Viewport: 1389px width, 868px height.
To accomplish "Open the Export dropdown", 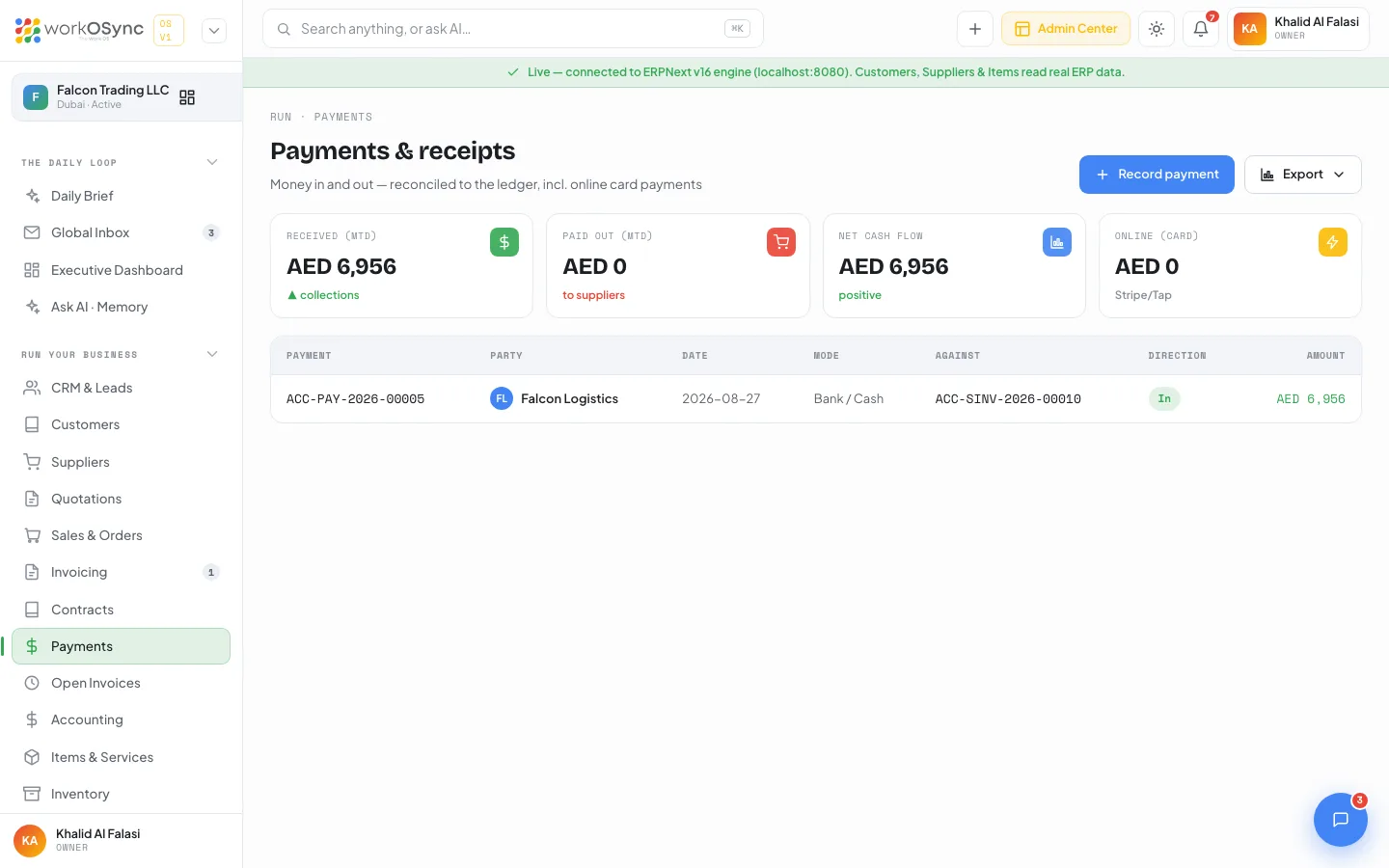I will [x=1303, y=175].
